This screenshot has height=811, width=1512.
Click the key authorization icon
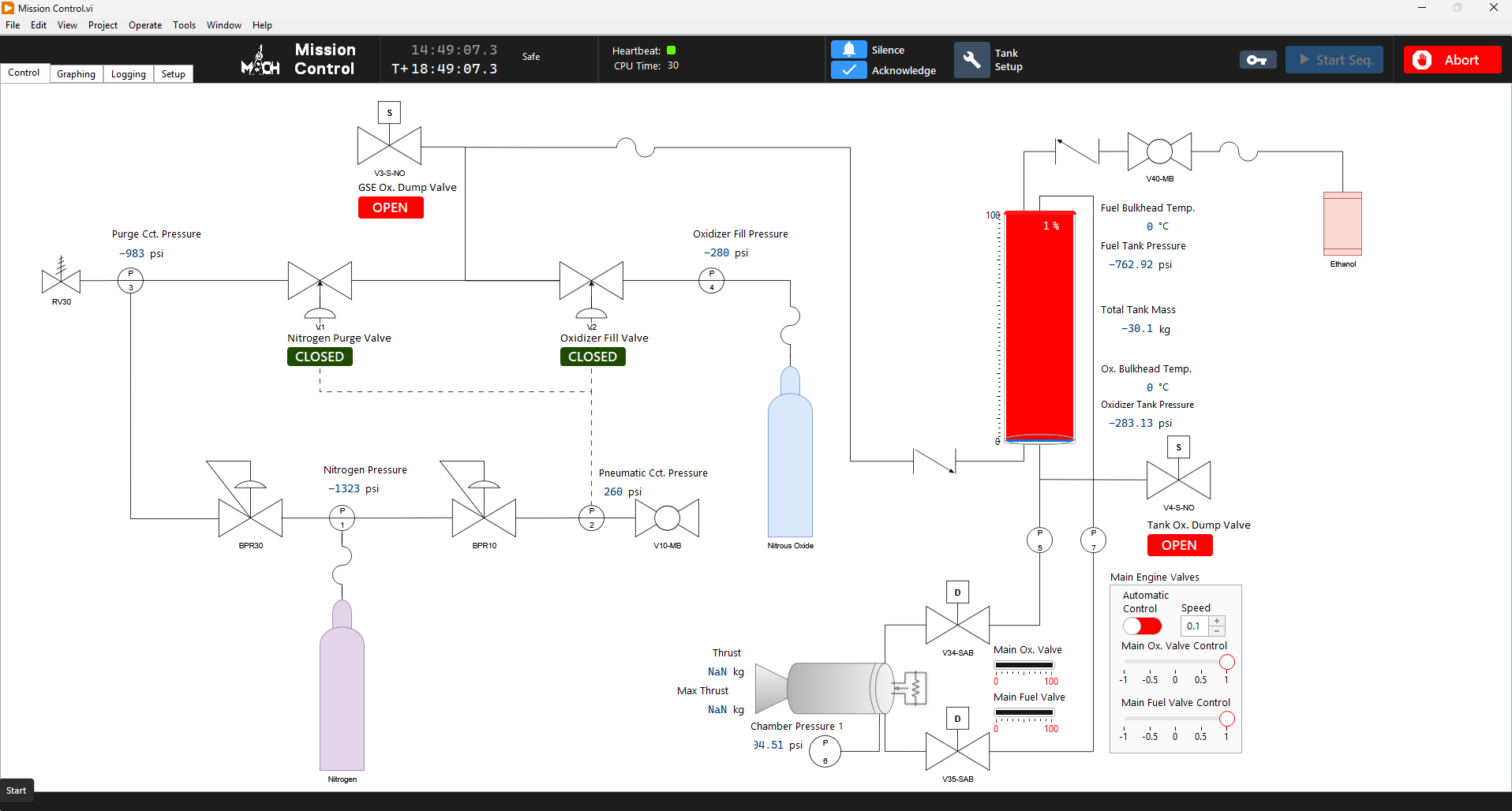pyautogui.click(x=1256, y=59)
